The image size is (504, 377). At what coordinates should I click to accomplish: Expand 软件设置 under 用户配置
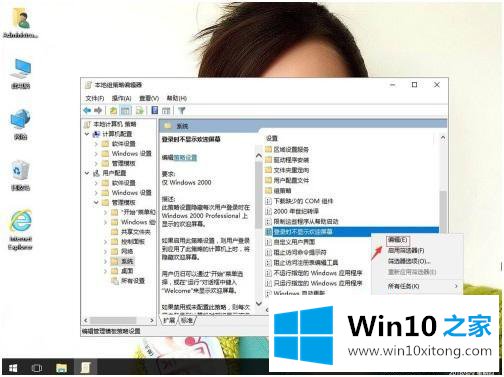96,183
